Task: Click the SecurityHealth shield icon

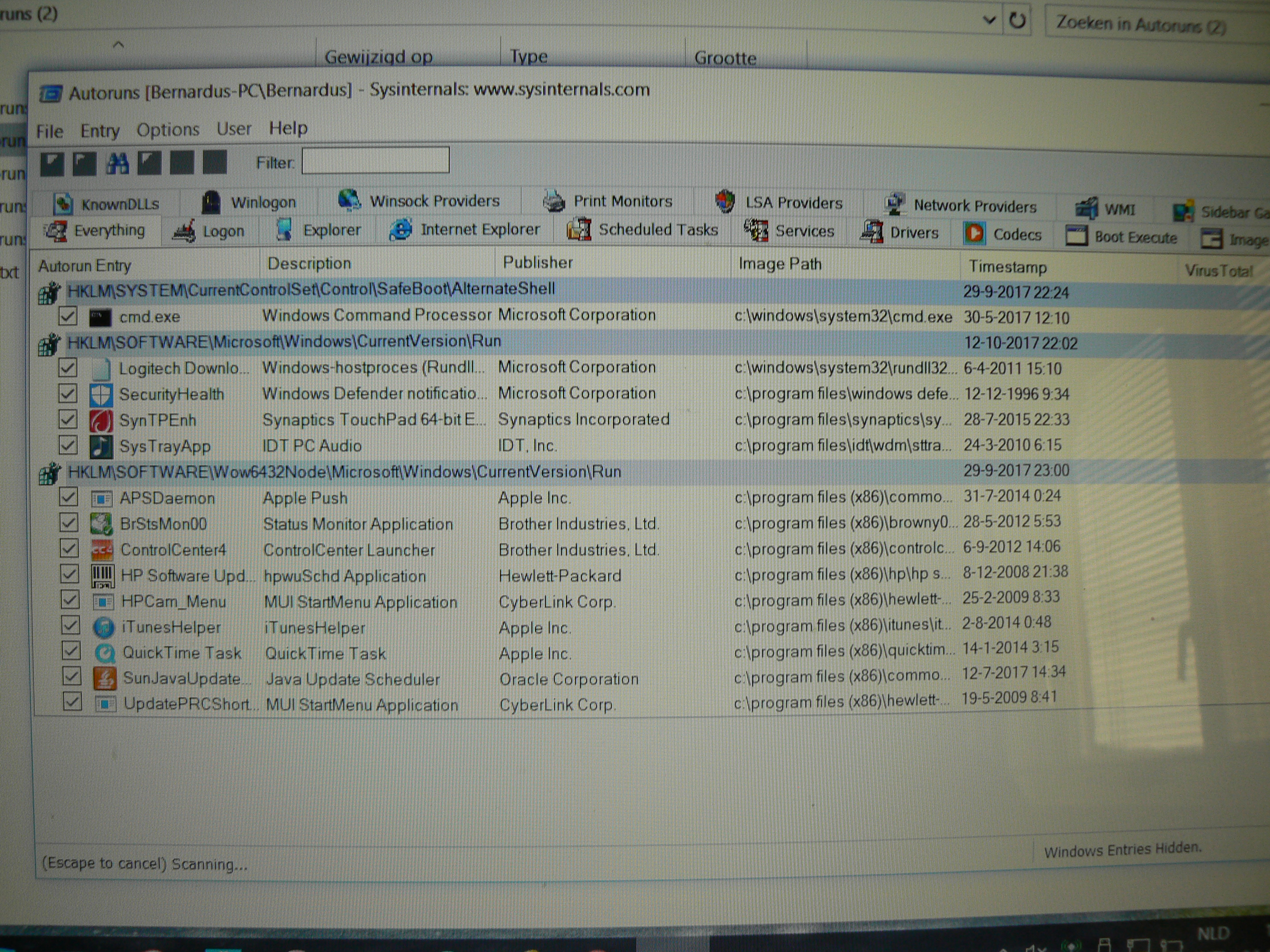Action: click(x=101, y=395)
